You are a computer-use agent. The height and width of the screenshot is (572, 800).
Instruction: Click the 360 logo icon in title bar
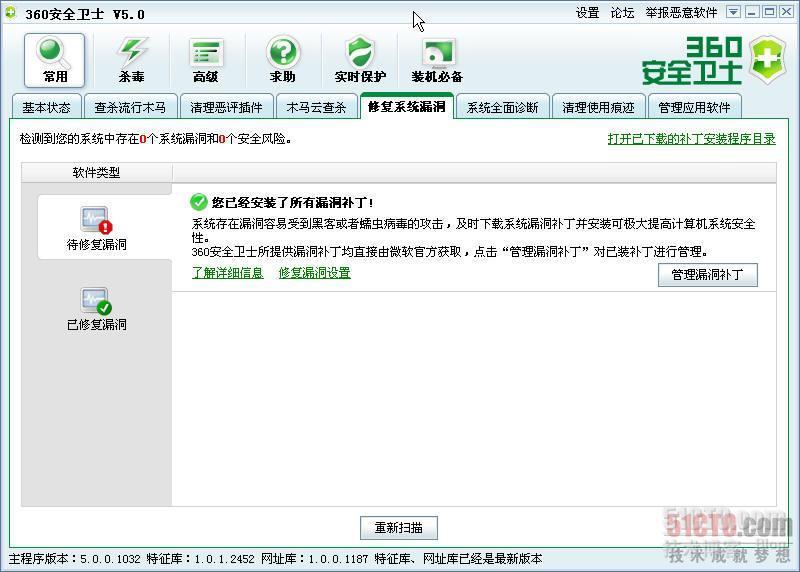11,13
